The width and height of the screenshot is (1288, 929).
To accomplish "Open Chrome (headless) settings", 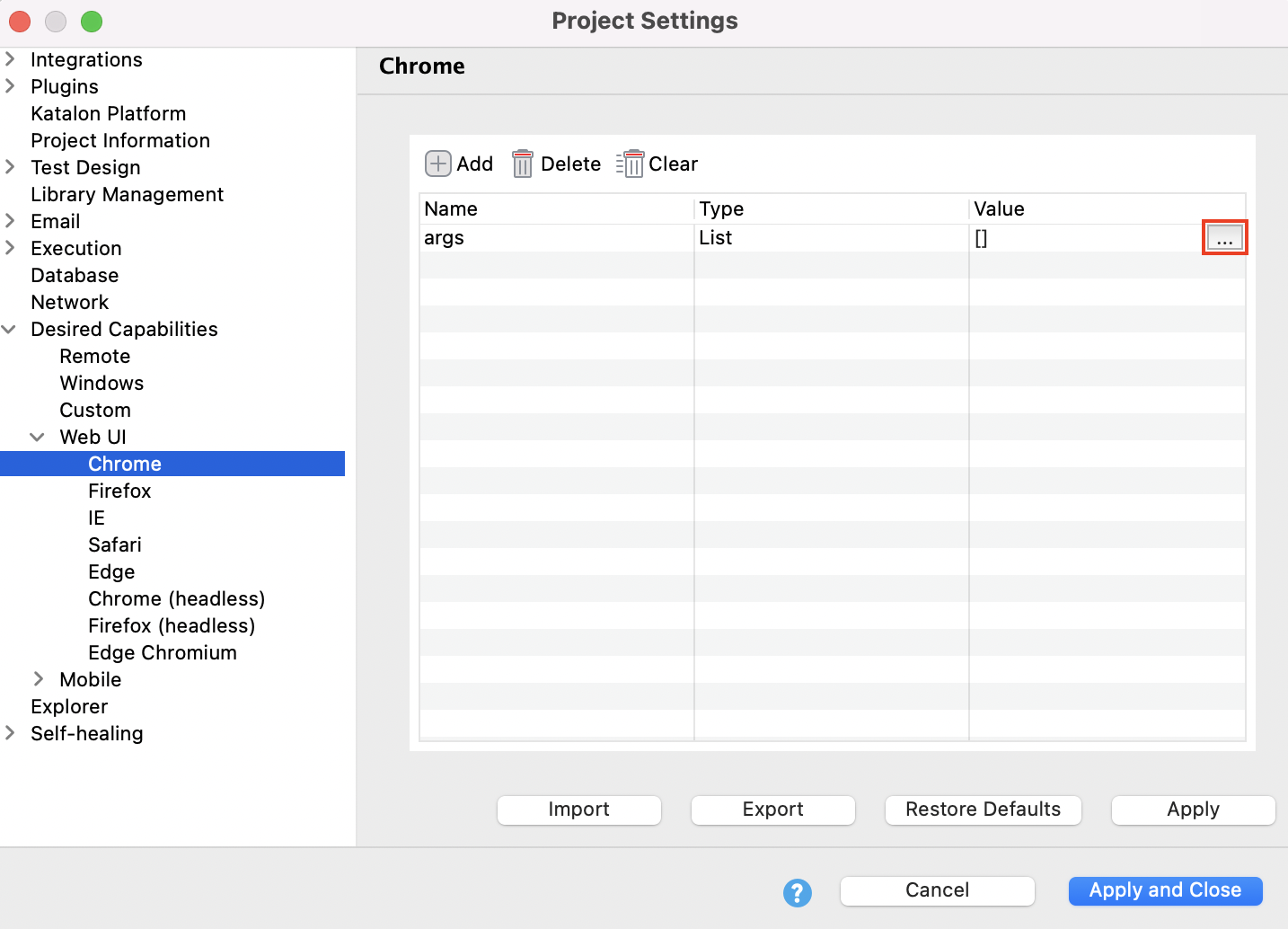I will click(176, 598).
